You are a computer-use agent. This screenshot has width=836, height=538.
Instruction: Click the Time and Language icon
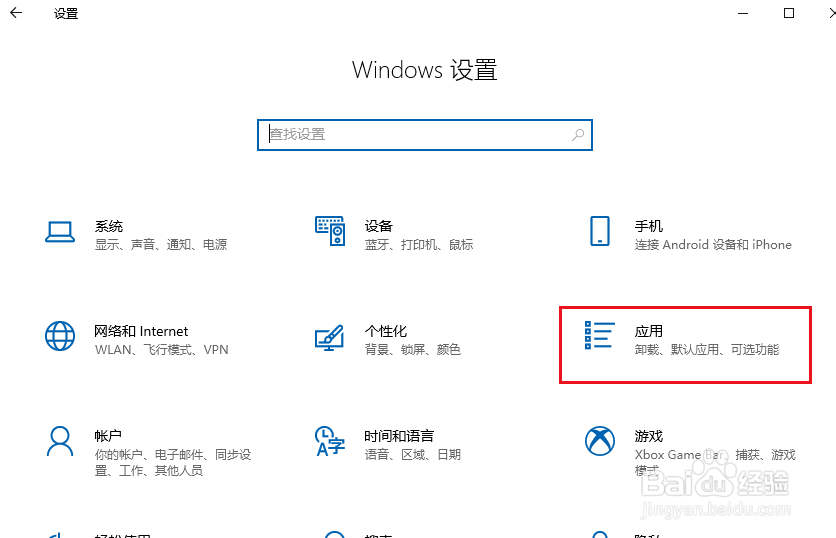point(330,441)
